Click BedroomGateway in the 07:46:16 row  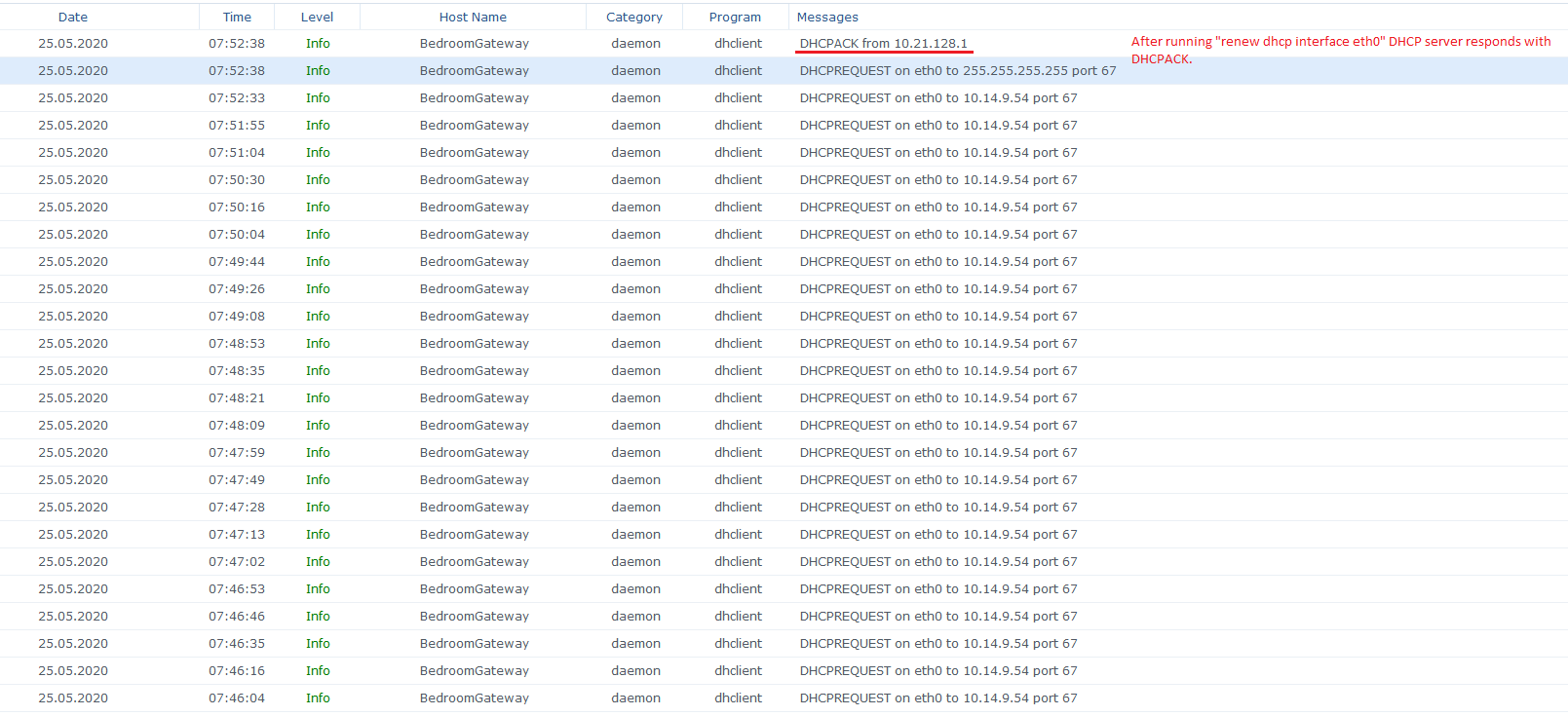point(475,670)
